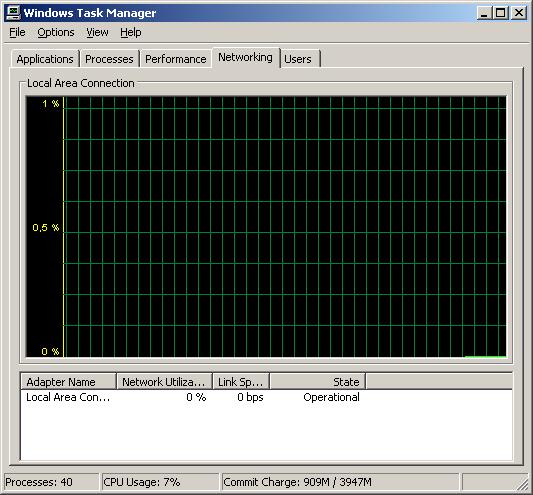Close the Task Manager window
Image resolution: width=533 pixels, height=495 pixels.
click(x=519, y=13)
